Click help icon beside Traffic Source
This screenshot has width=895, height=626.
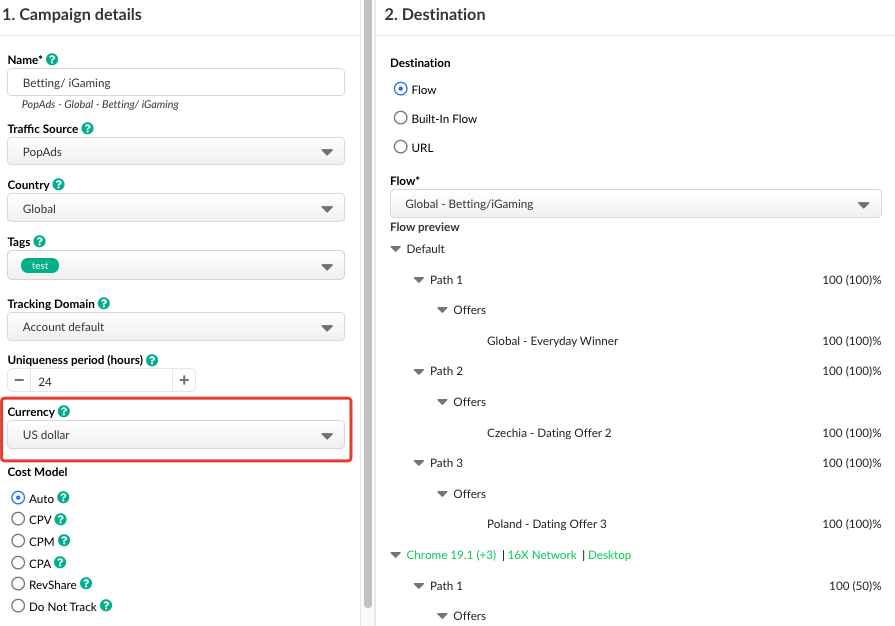(88, 129)
